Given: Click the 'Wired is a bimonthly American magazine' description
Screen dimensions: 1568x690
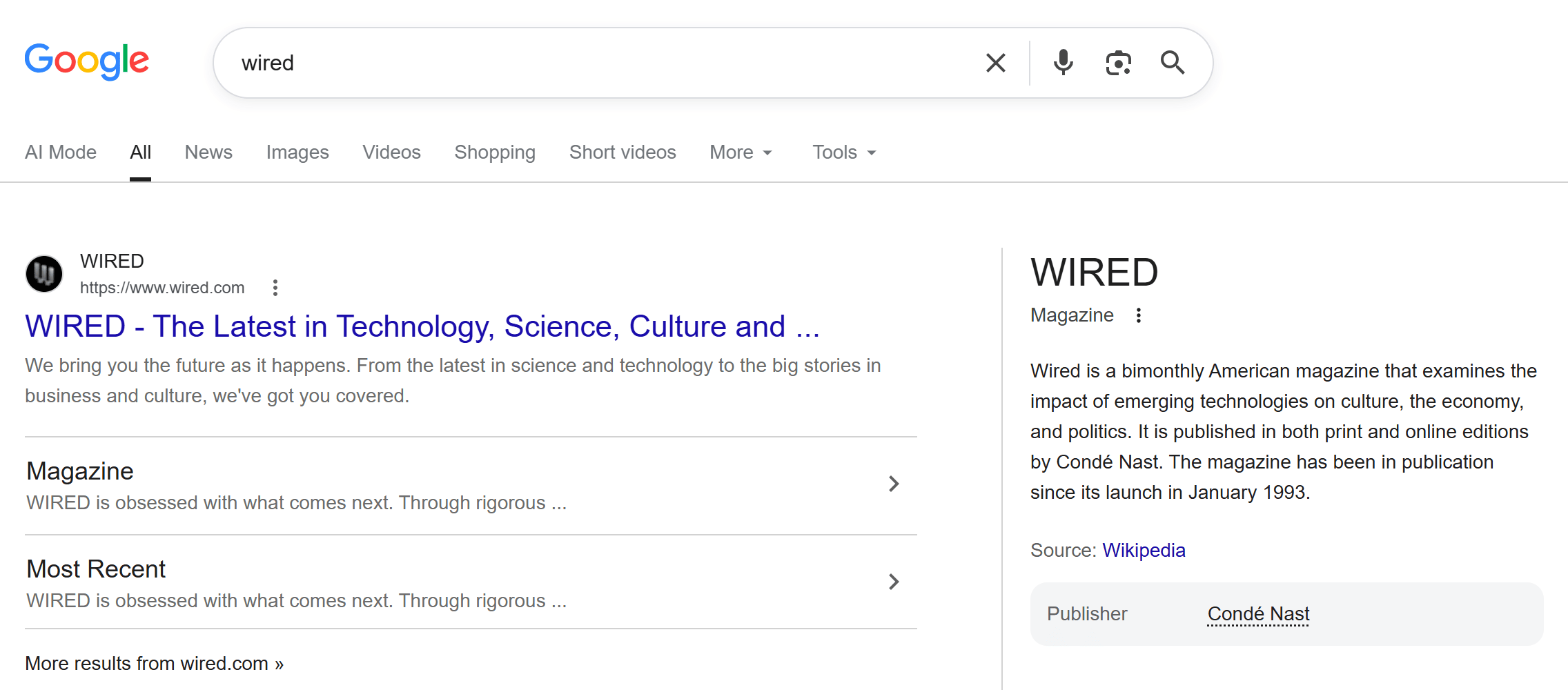Looking at the screenshot, I should (1284, 432).
